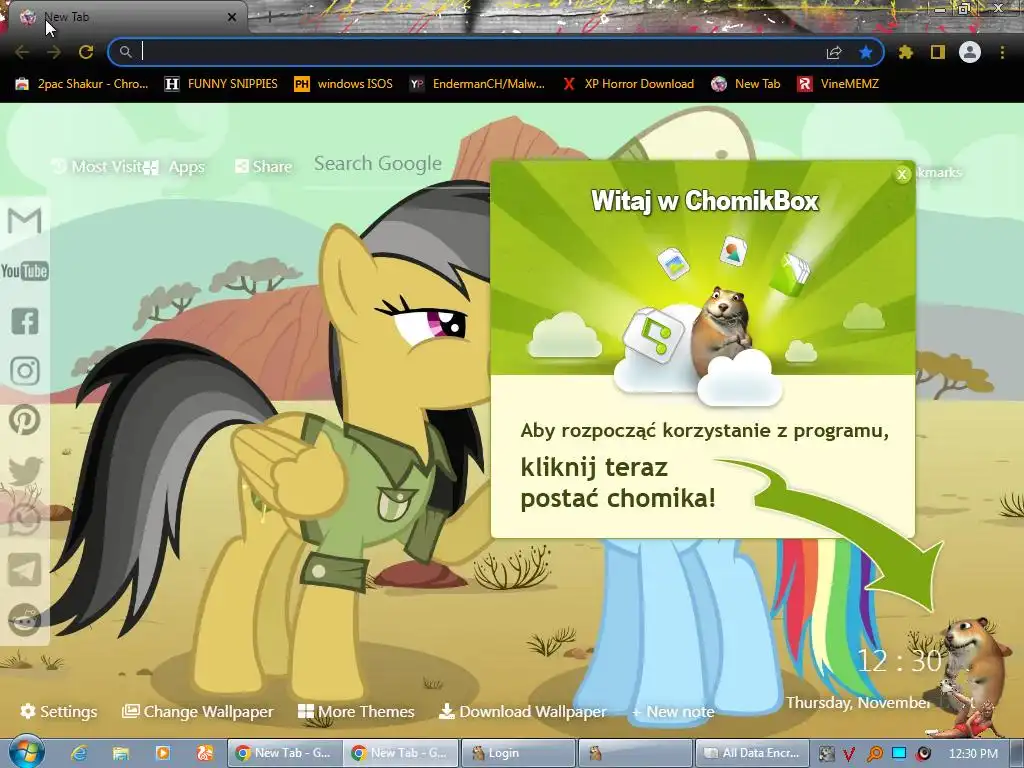Open the Instagram sidebar shortcut

point(25,370)
